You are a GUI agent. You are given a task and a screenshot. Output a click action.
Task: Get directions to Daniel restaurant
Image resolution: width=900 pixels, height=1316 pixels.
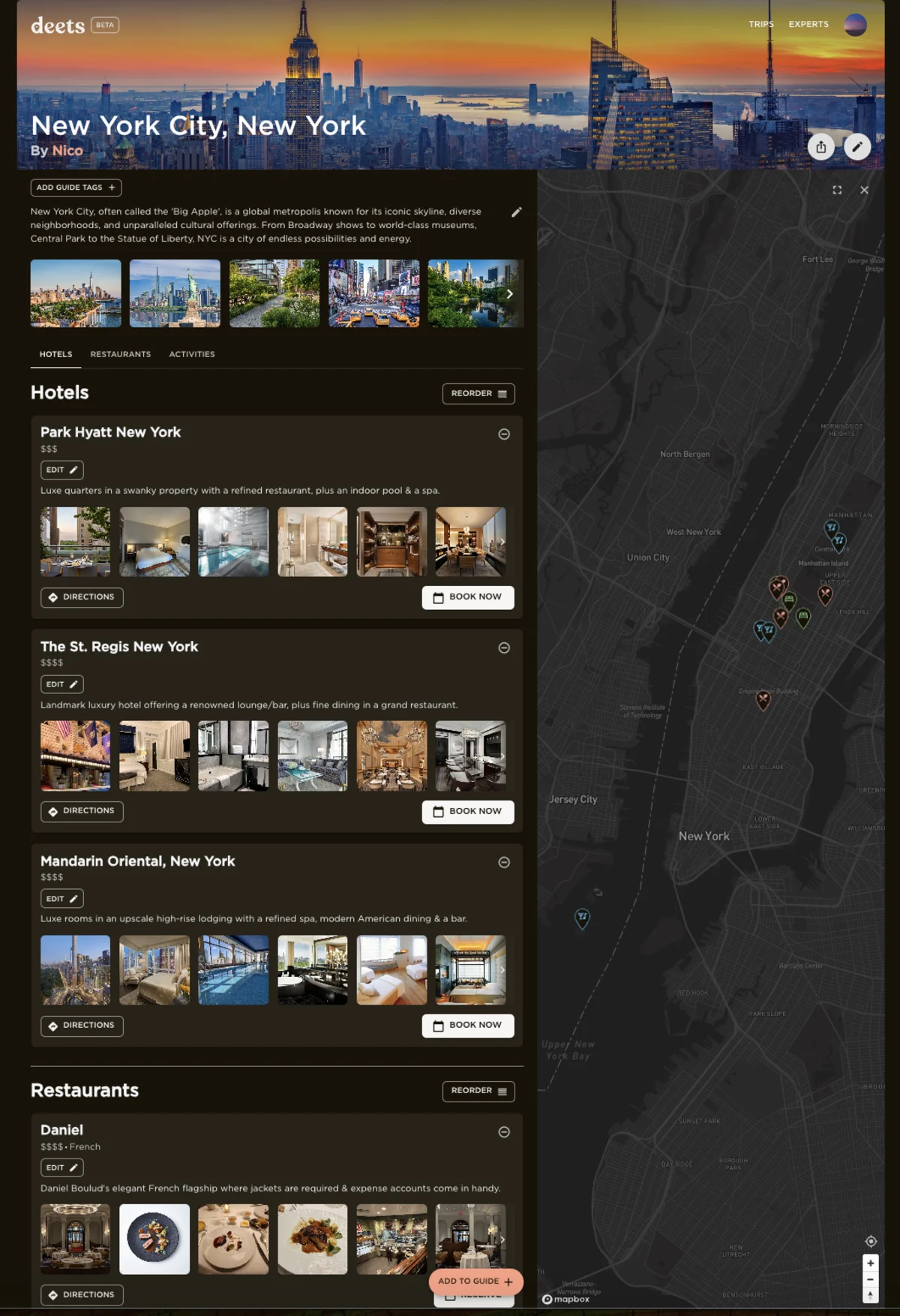coord(82,1295)
